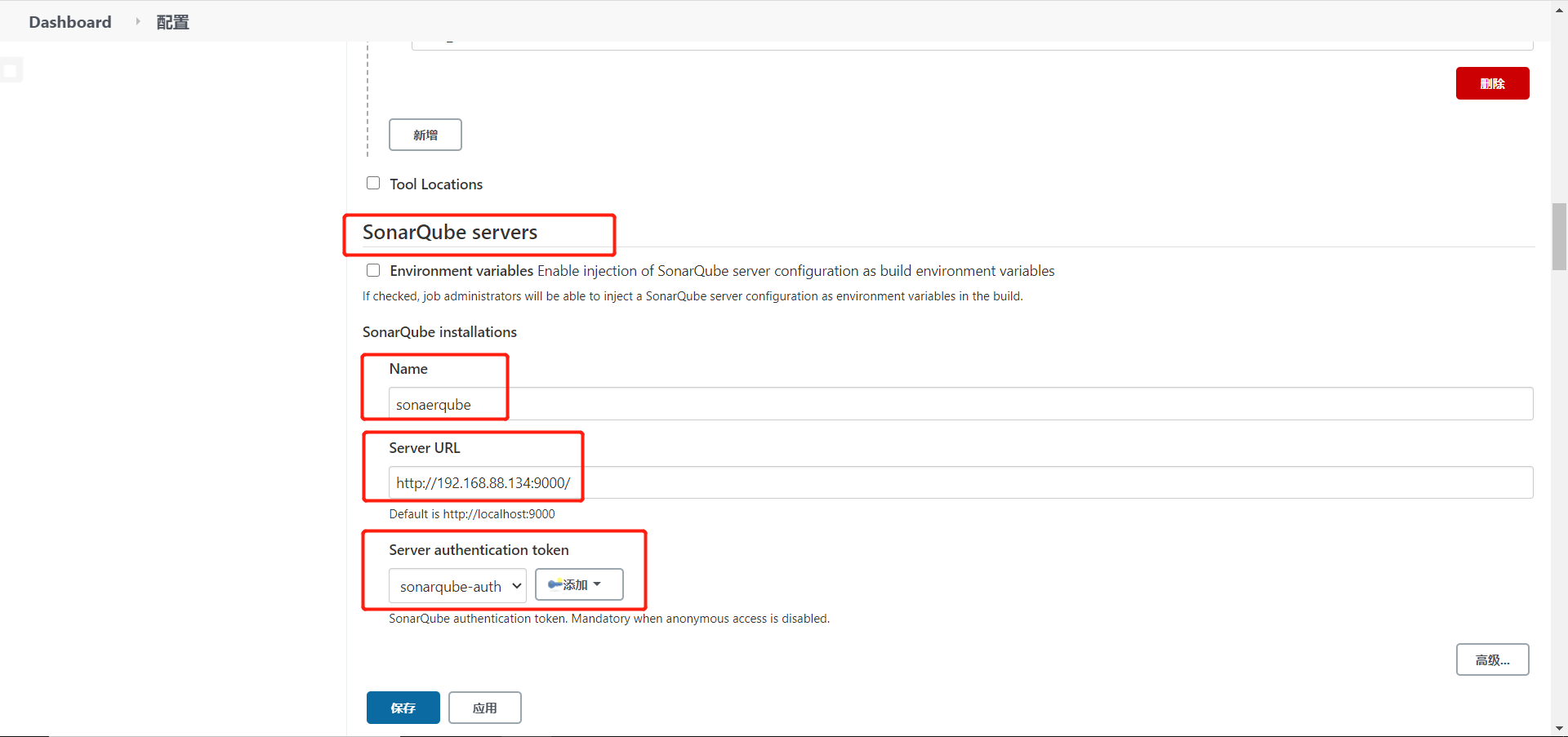Click the SonarQube servers heading
This screenshot has width=1568, height=737.
[x=450, y=233]
